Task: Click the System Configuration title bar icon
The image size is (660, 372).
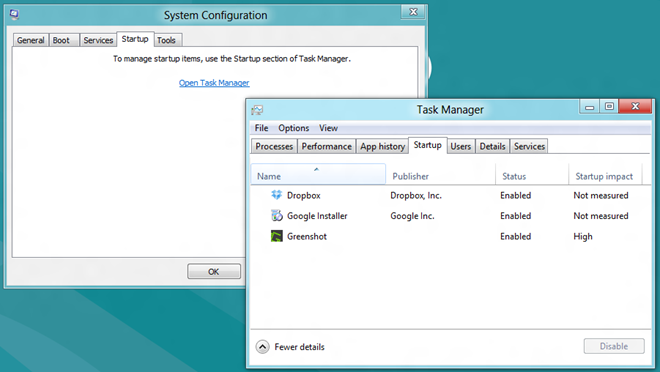Action: point(14,14)
